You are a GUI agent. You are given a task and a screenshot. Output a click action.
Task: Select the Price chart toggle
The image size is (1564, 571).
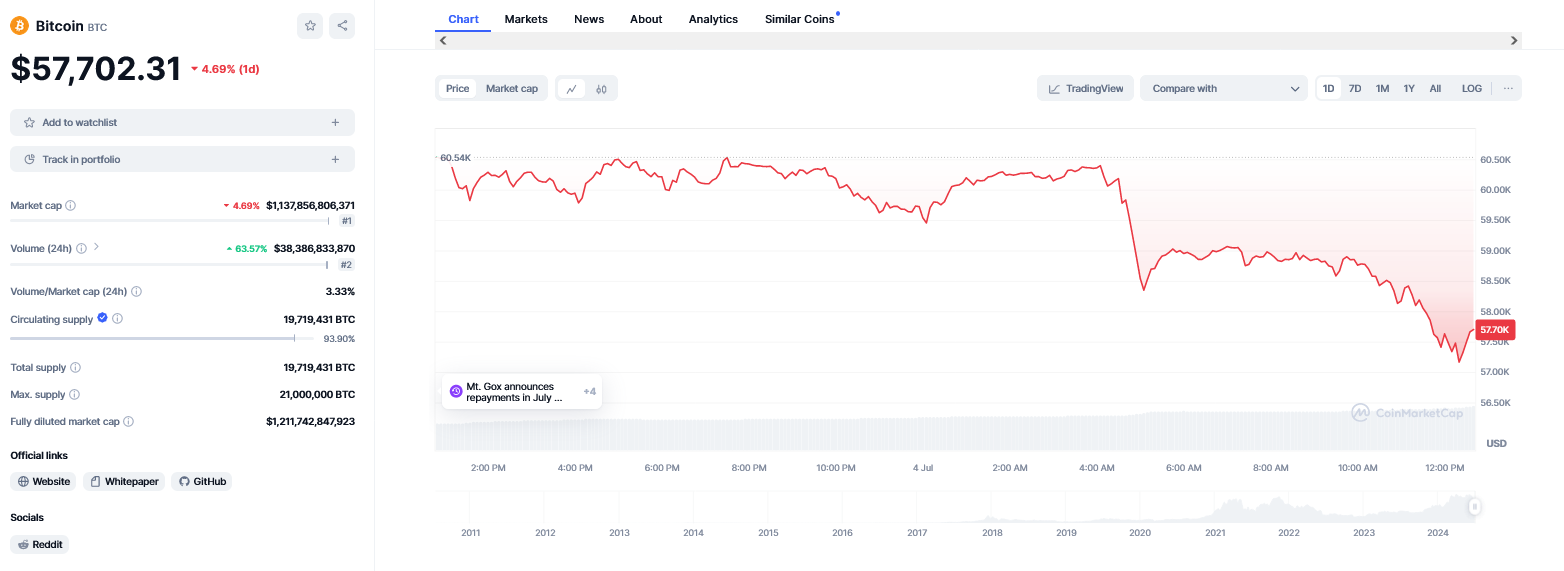click(458, 89)
